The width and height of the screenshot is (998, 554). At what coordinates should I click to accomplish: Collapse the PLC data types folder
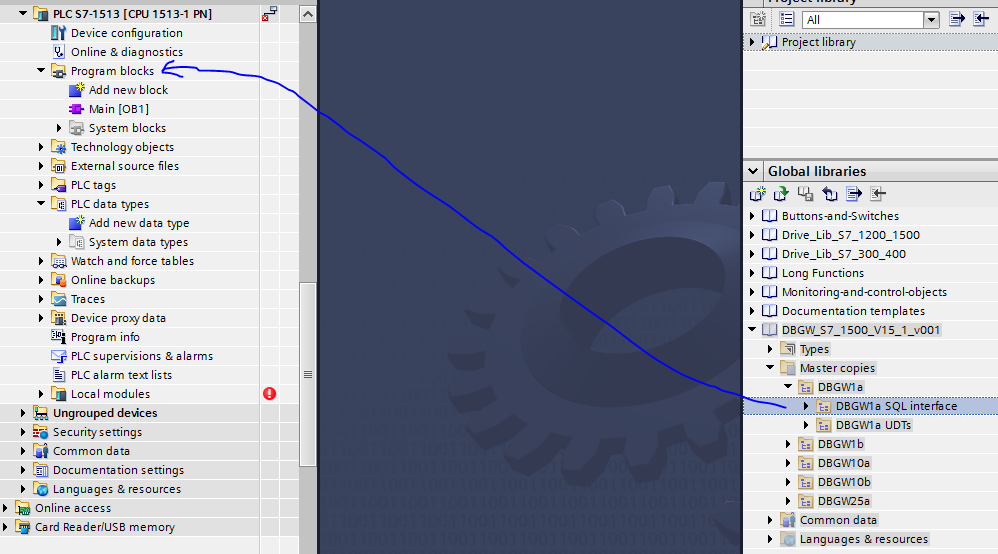pyautogui.click(x=41, y=204)
